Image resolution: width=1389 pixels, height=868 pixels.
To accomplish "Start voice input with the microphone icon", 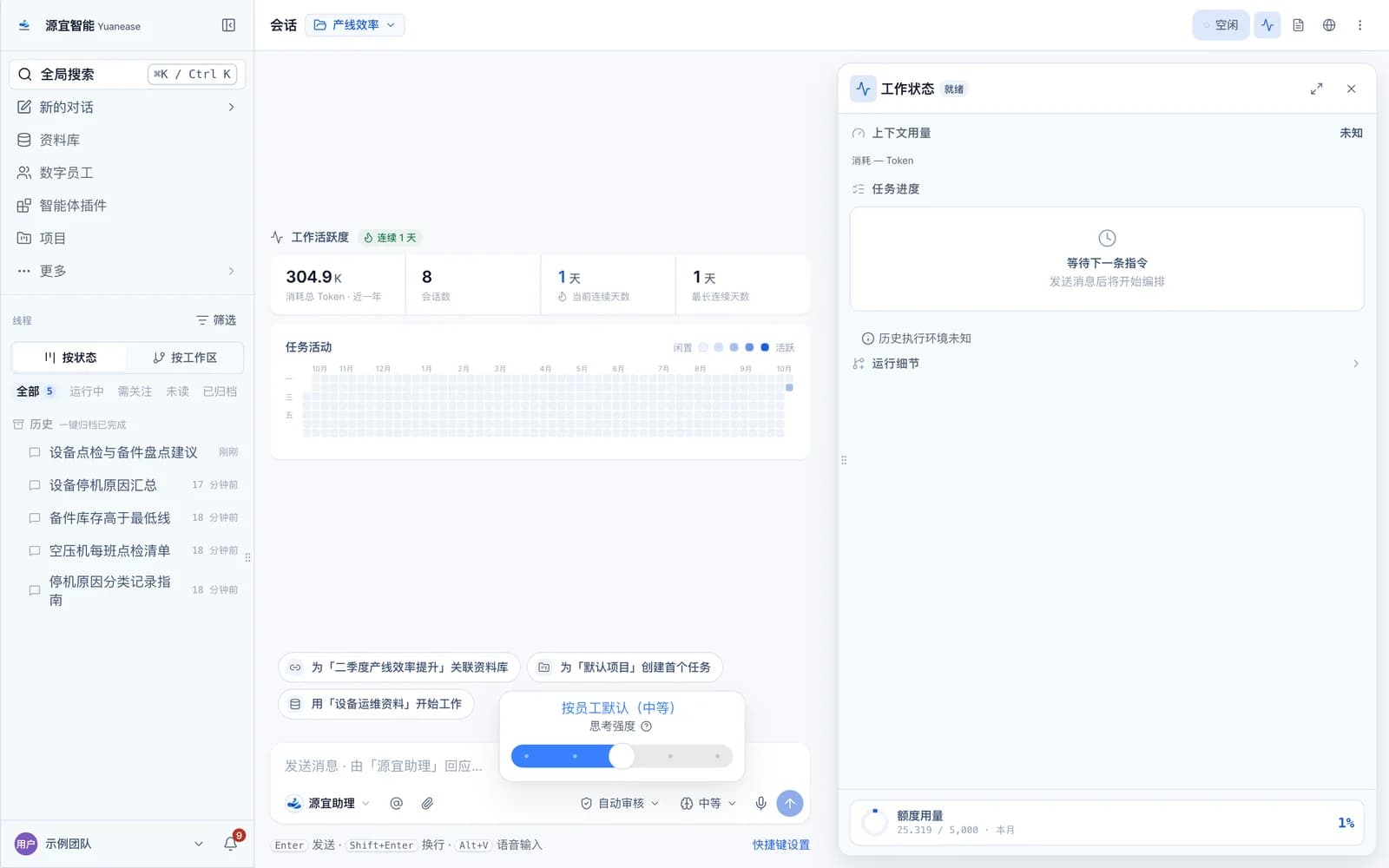I will (x=760, y=804).
